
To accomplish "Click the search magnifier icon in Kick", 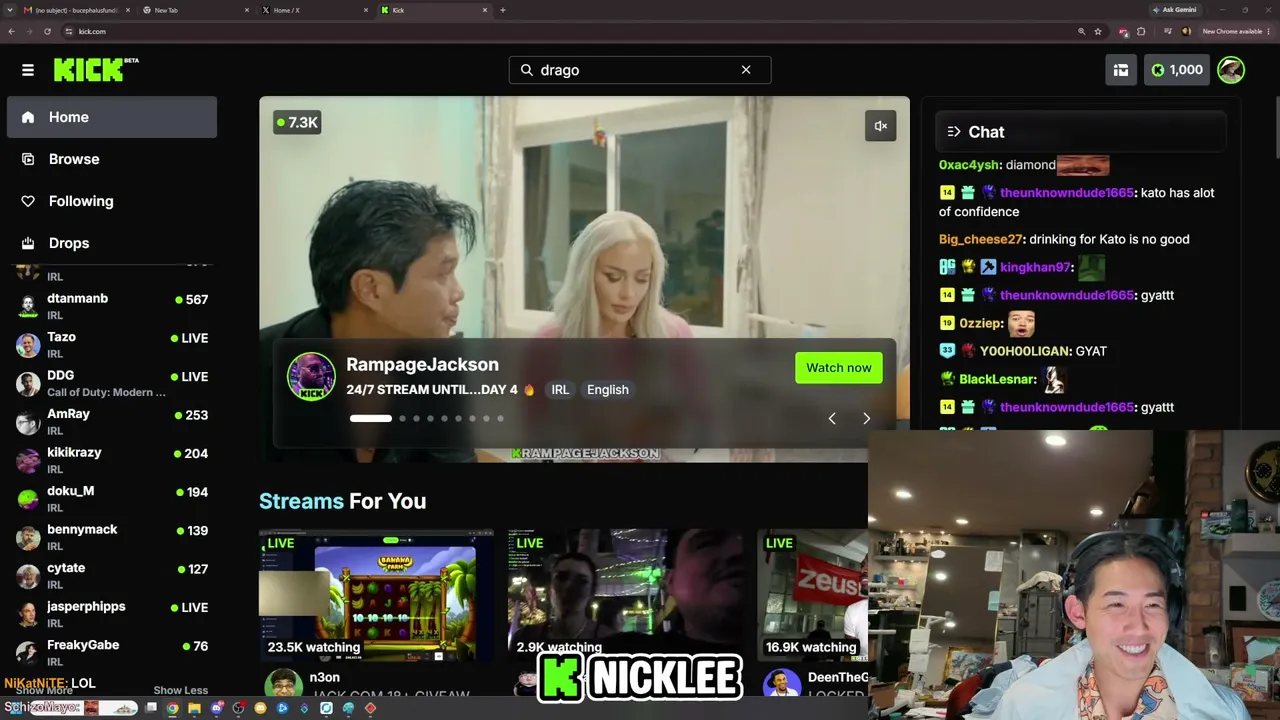I will coord(527,70).
